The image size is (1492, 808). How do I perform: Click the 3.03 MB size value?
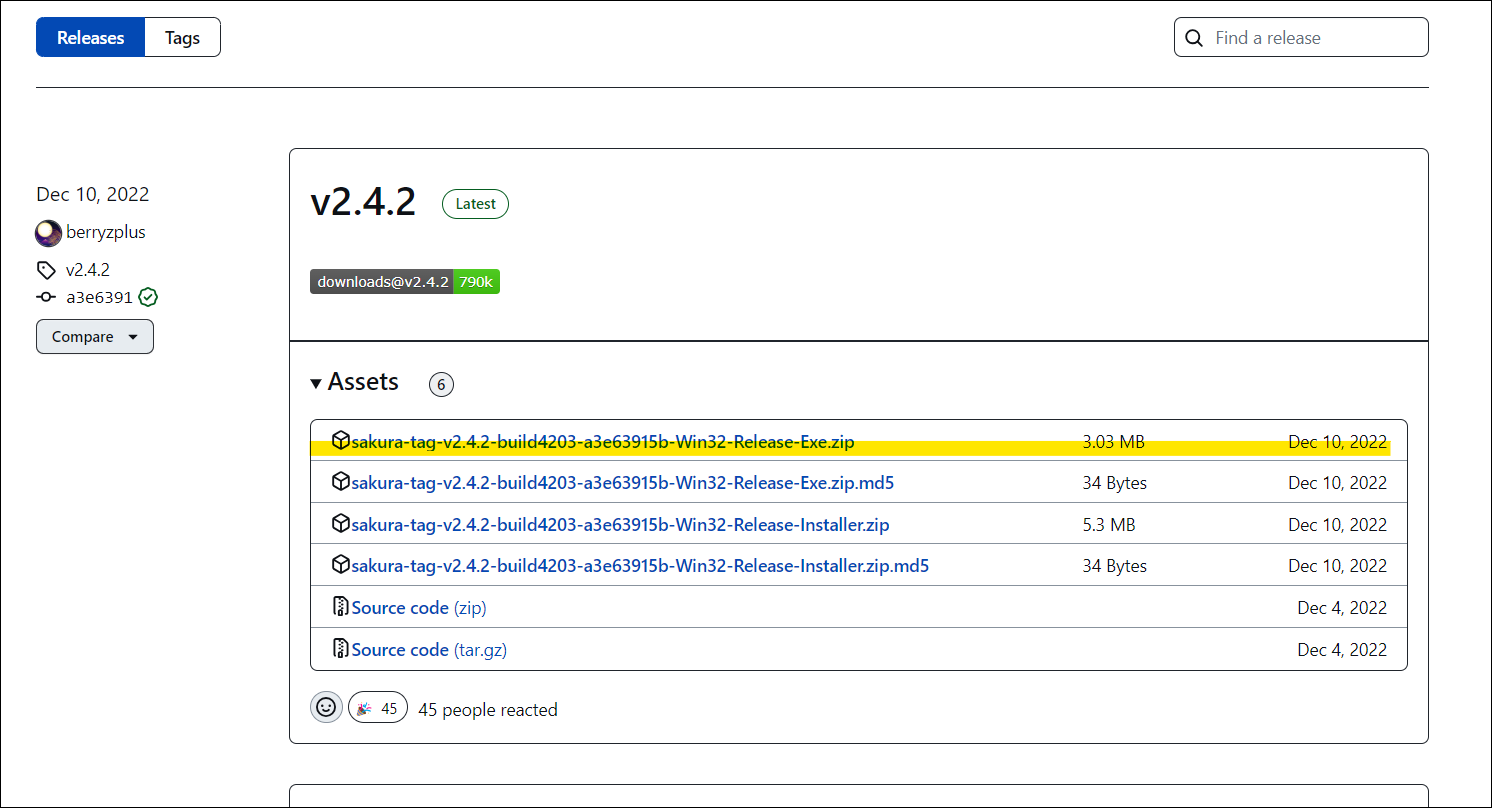pyautogui.click(x=1113, y=442)
